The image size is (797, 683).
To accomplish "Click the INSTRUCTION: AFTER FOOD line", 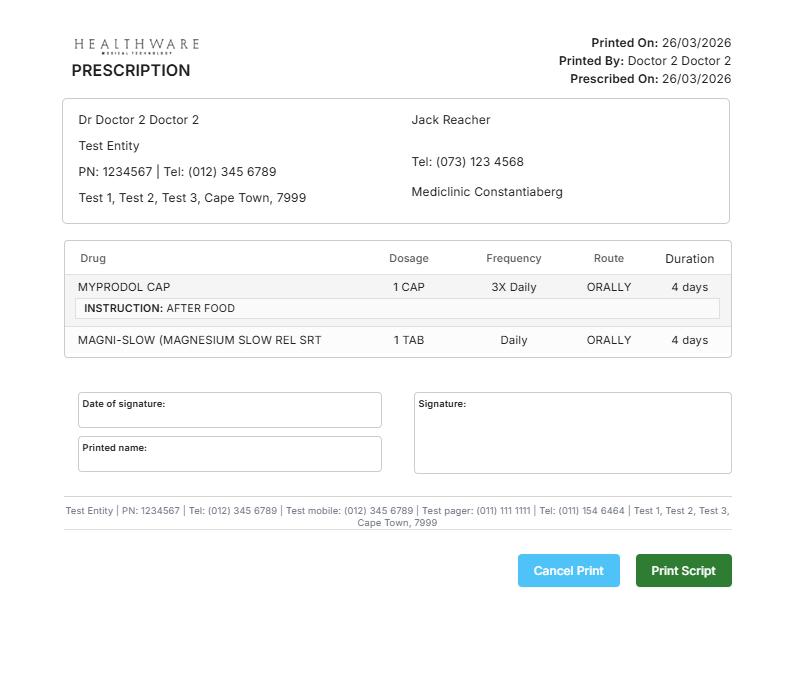I will tap(397, 308).
